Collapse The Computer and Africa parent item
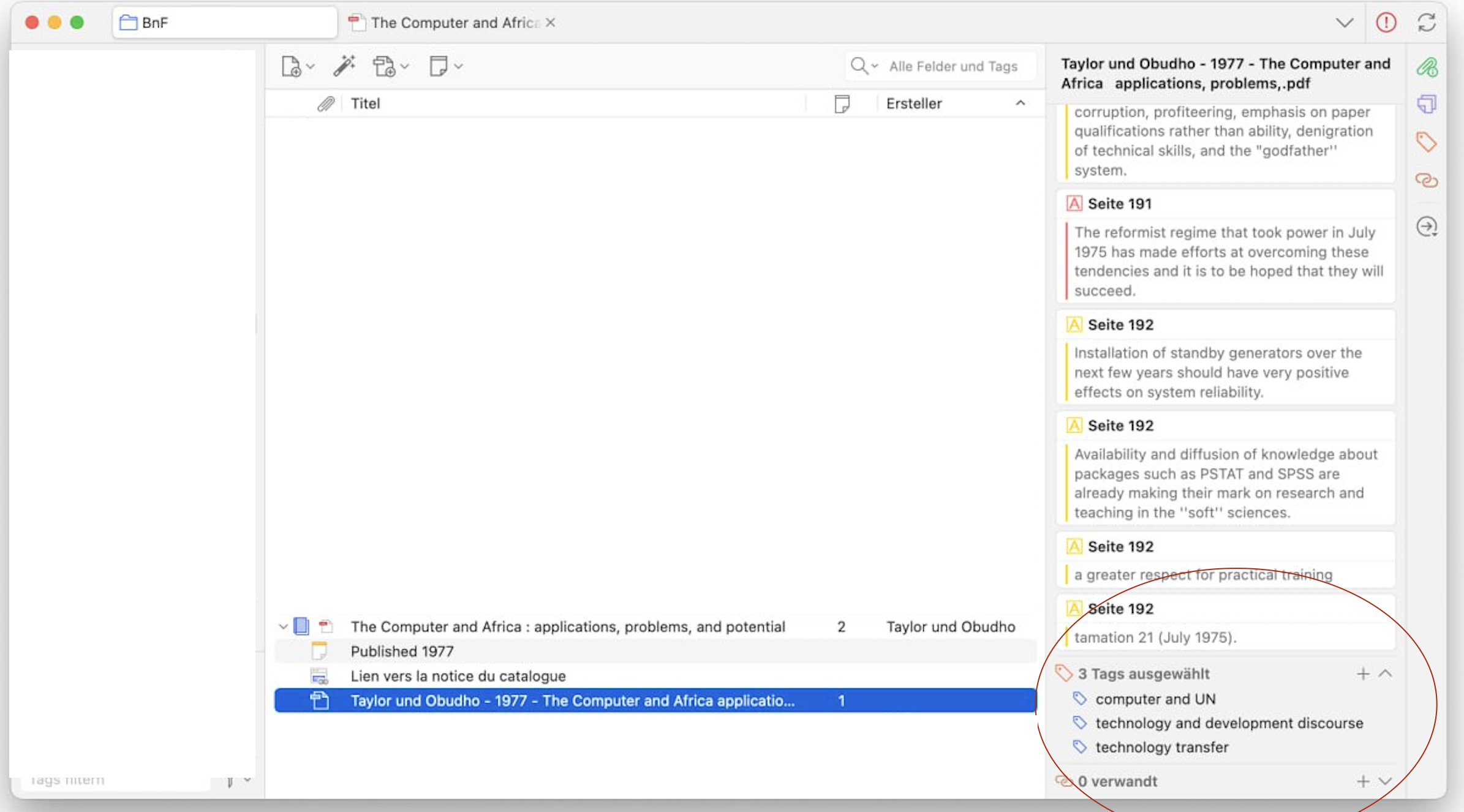Screen dimensions: 1464x812 (283, 626)
